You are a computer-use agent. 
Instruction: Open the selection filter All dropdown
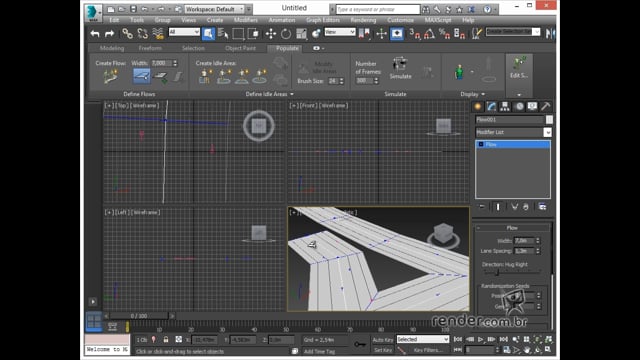184,32
